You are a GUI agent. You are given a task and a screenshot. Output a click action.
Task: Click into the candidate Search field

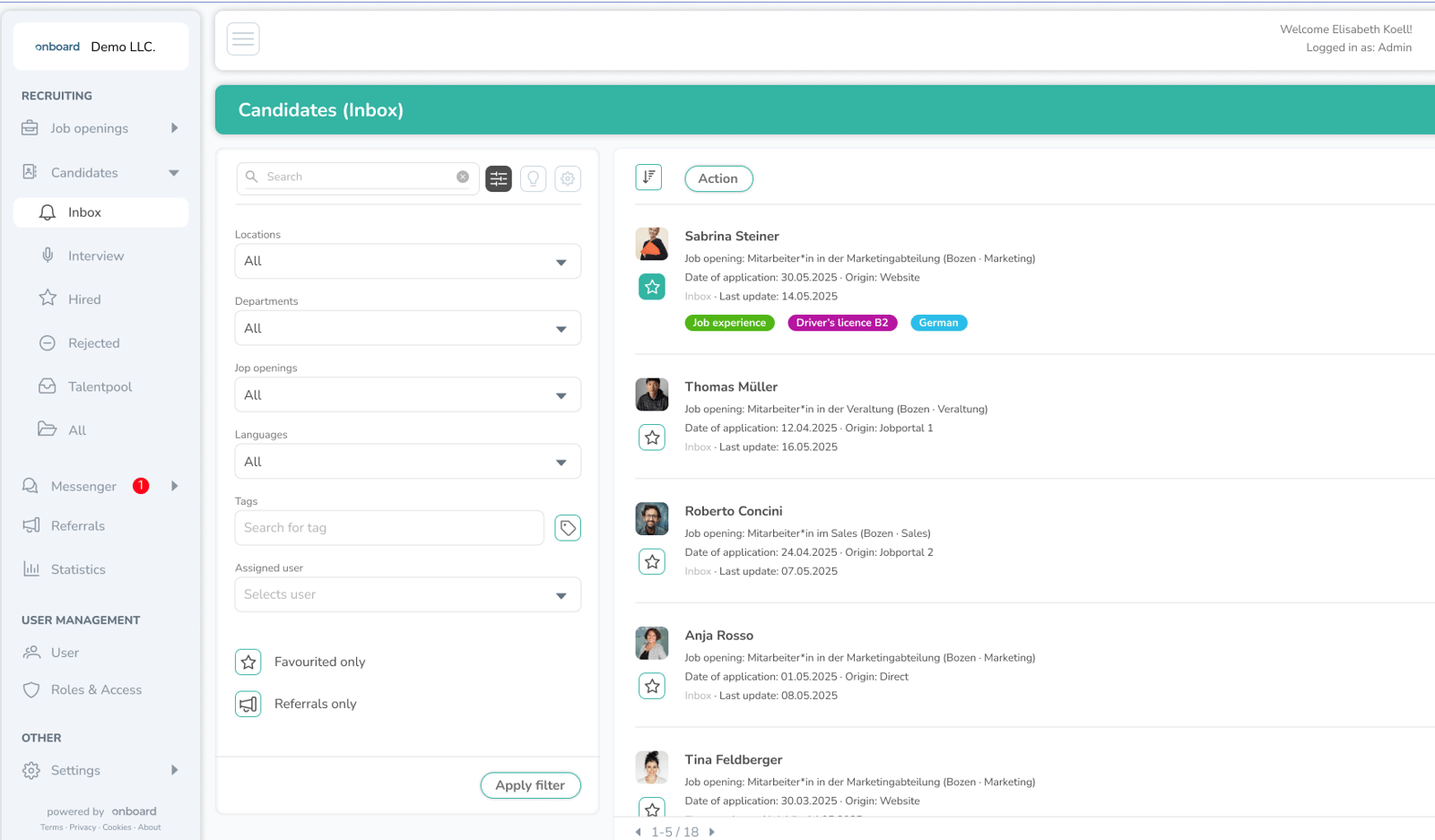359,177
